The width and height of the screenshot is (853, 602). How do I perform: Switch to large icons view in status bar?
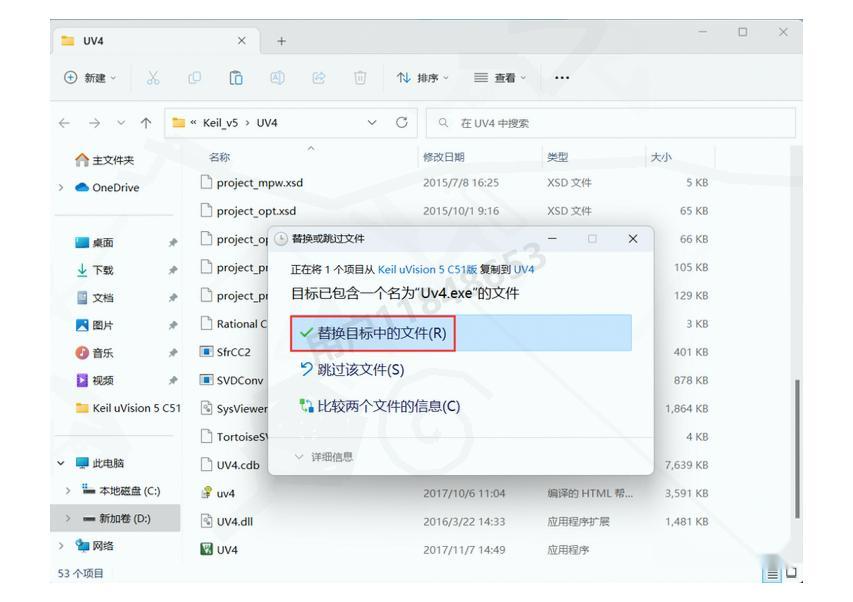[791, 573]
